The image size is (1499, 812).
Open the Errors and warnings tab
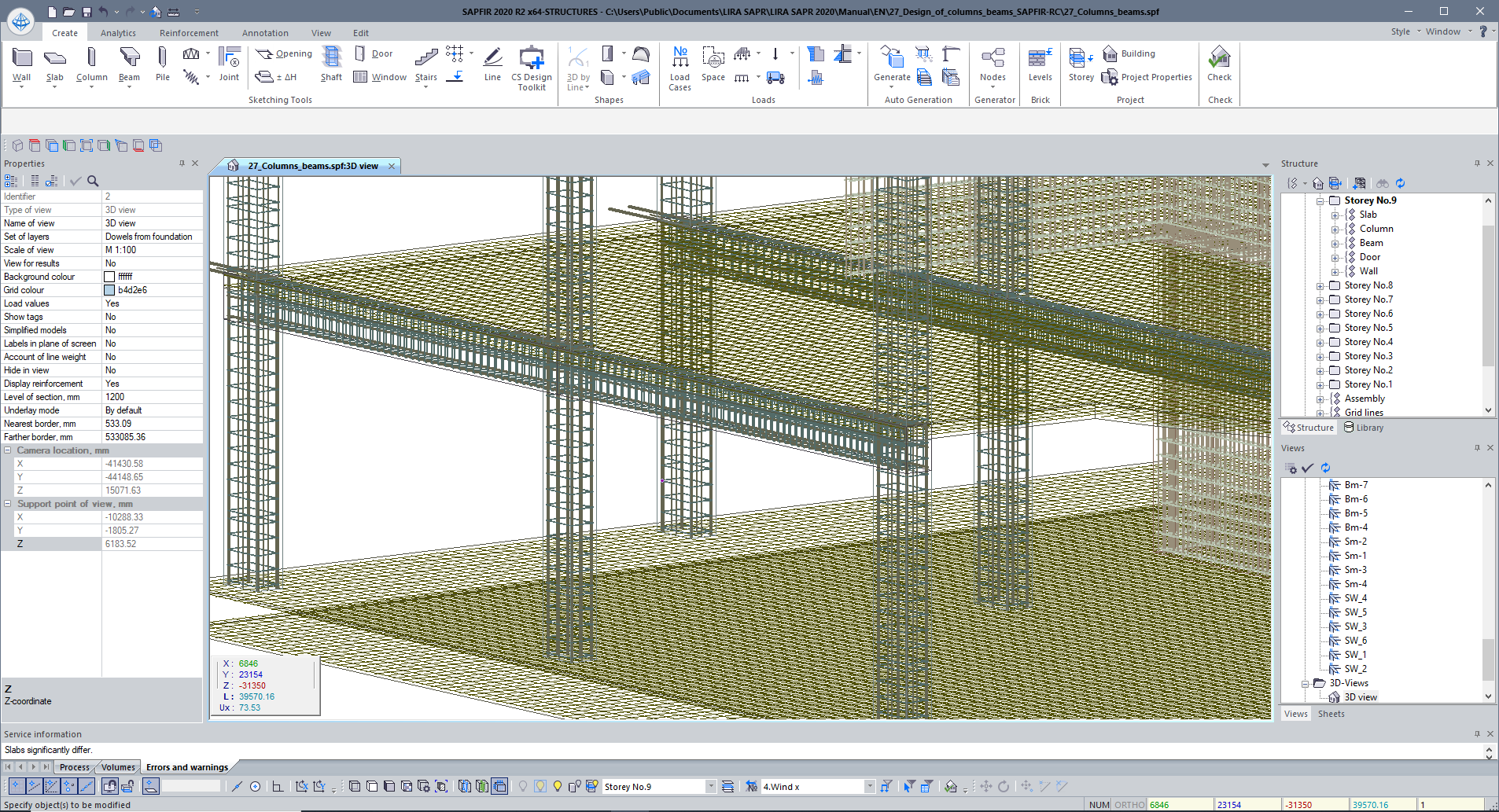[187, 767]
